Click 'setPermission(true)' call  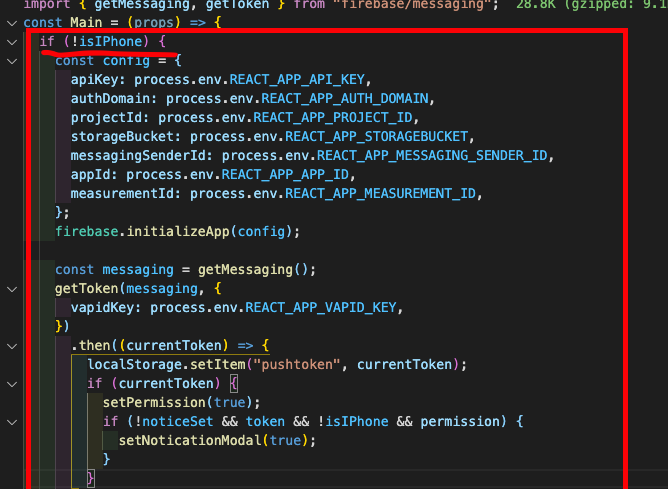pyautogui.click(x=178, y=403)
